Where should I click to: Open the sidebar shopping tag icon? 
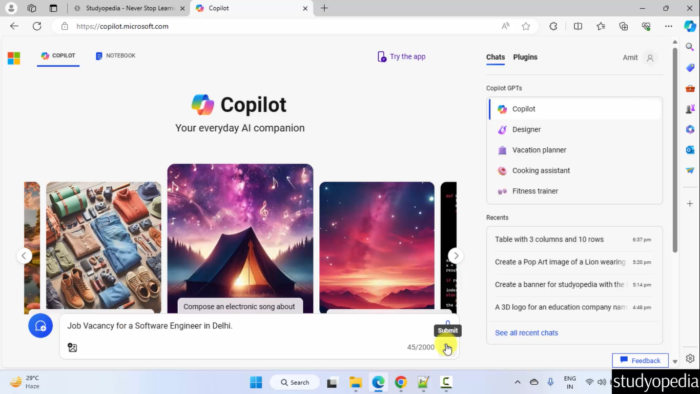690,68
